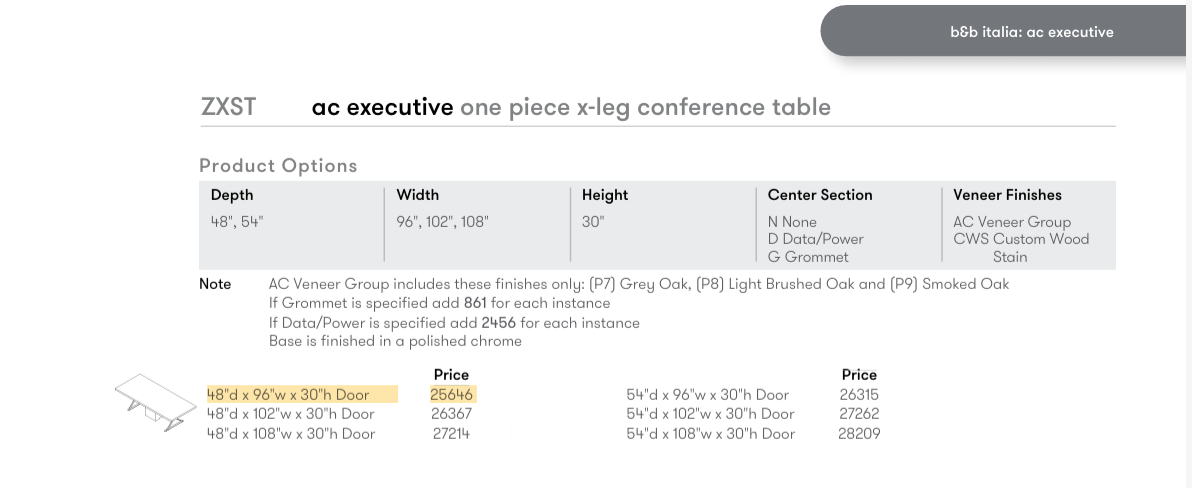This screenshot has width=1192, height=488.
Task: Click the highlighted price 25646
Action: coord(451,395)
